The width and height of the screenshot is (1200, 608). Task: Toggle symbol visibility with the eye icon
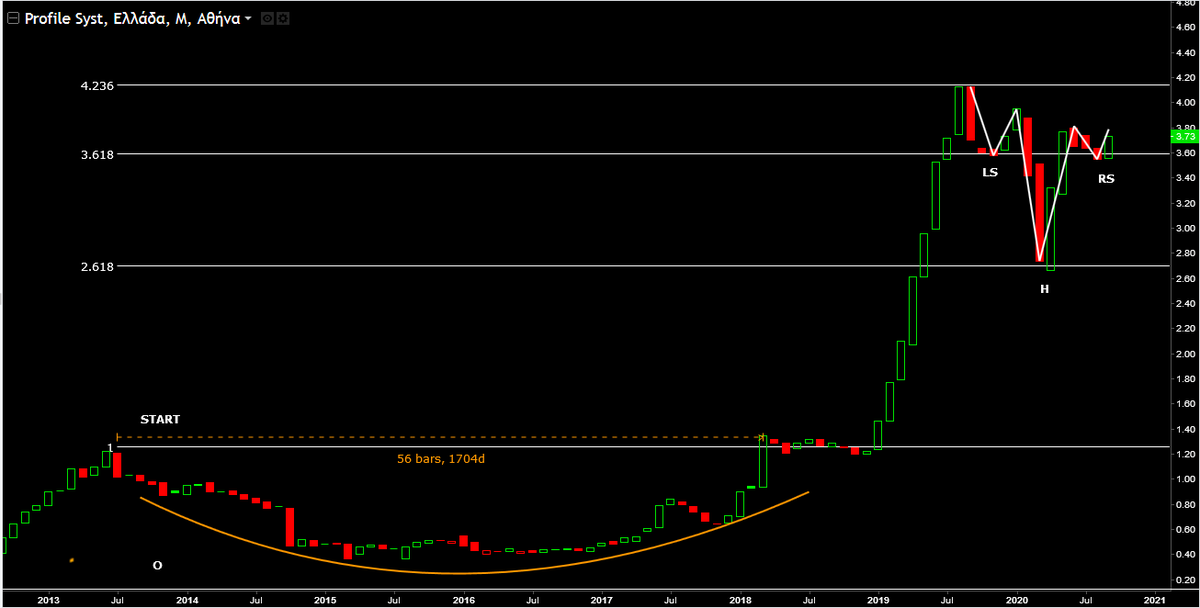pyautogui.click(x=265, y=18)
